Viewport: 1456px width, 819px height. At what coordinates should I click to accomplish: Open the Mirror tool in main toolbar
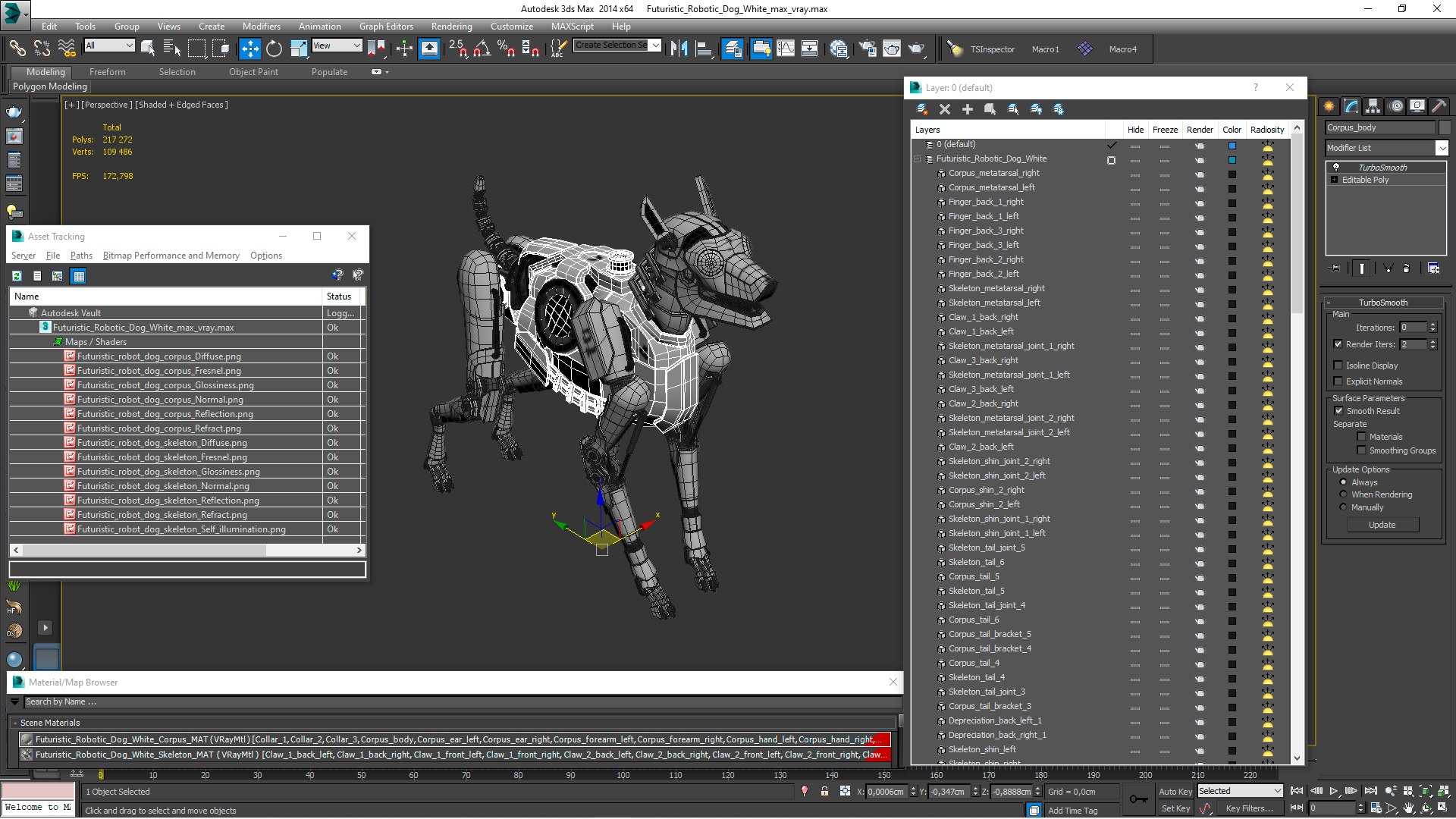(x=679, y=49)
